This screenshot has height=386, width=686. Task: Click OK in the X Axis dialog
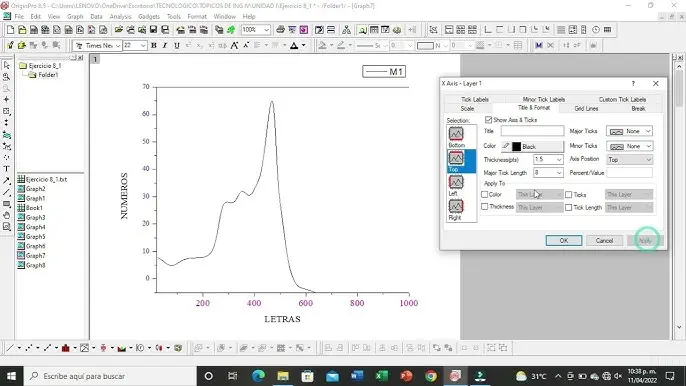564,241
